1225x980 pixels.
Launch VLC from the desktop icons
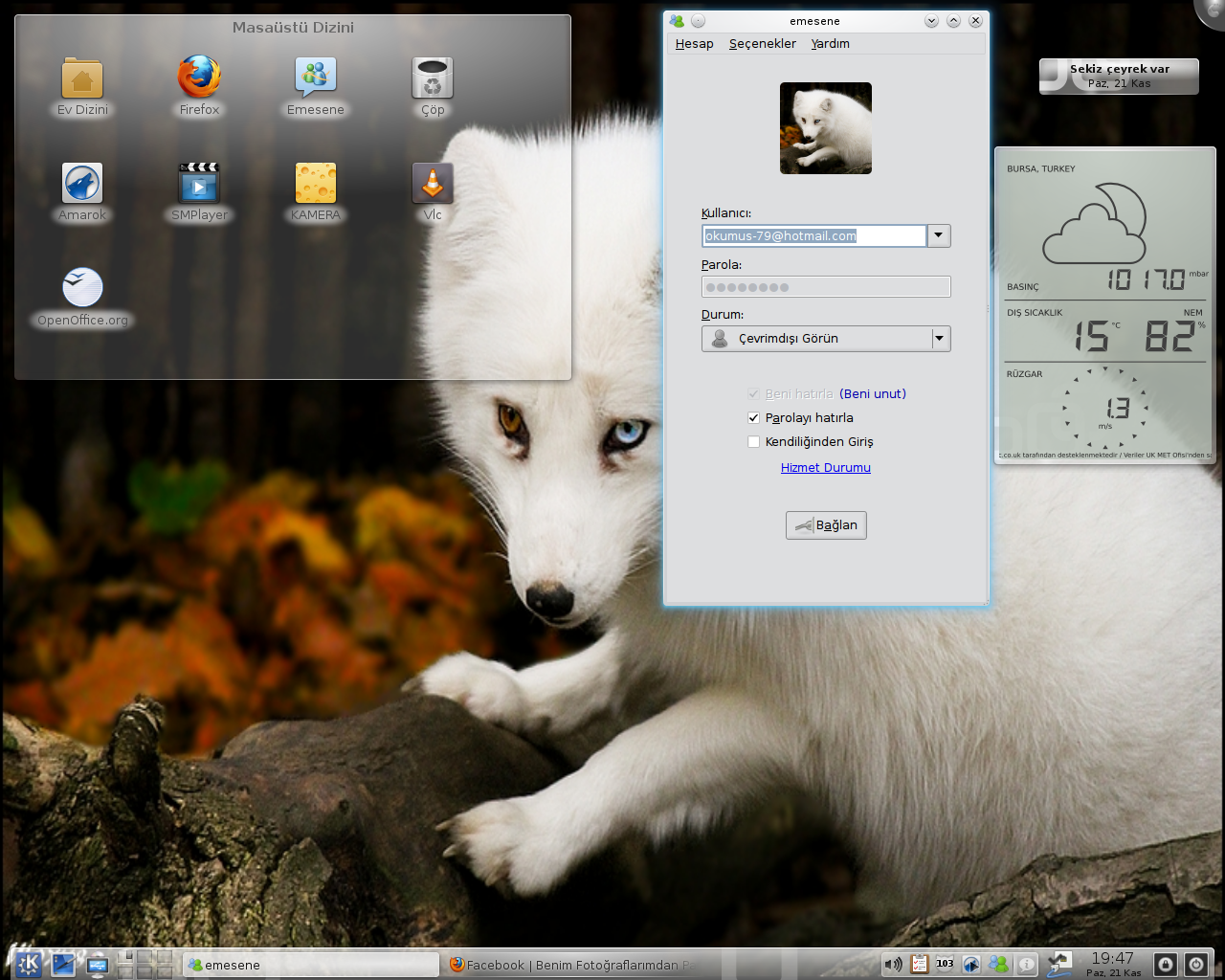click(433, 183)
